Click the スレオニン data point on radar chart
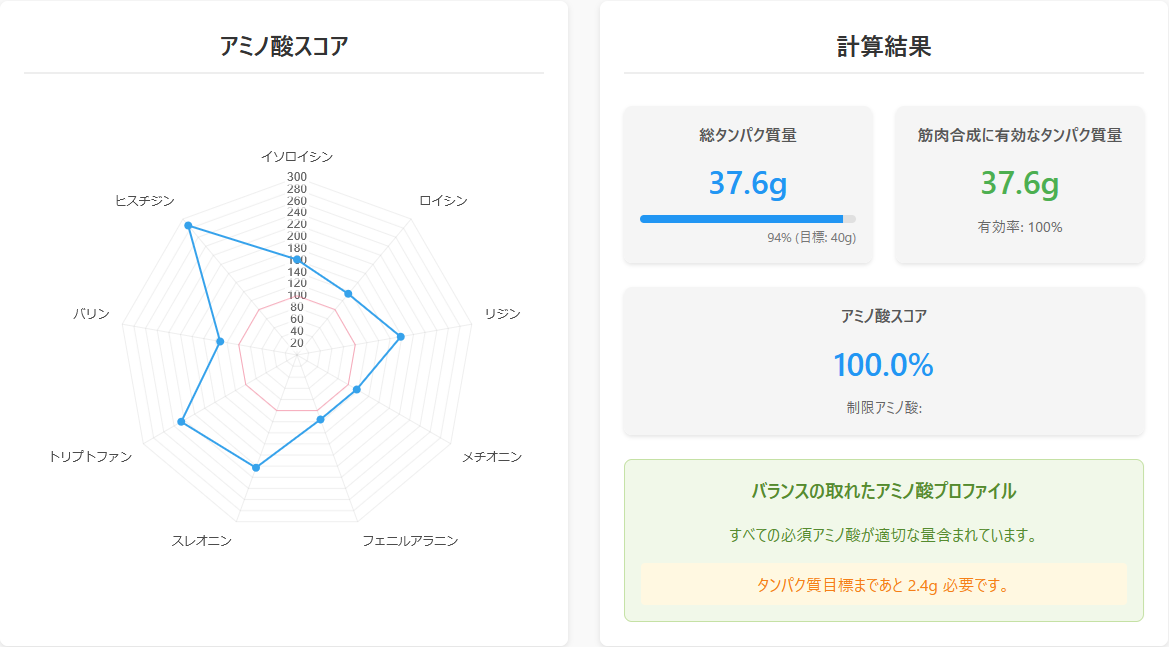Image resolution: width=1169 pixels, height=647 pixels. [x=256, y=467]
